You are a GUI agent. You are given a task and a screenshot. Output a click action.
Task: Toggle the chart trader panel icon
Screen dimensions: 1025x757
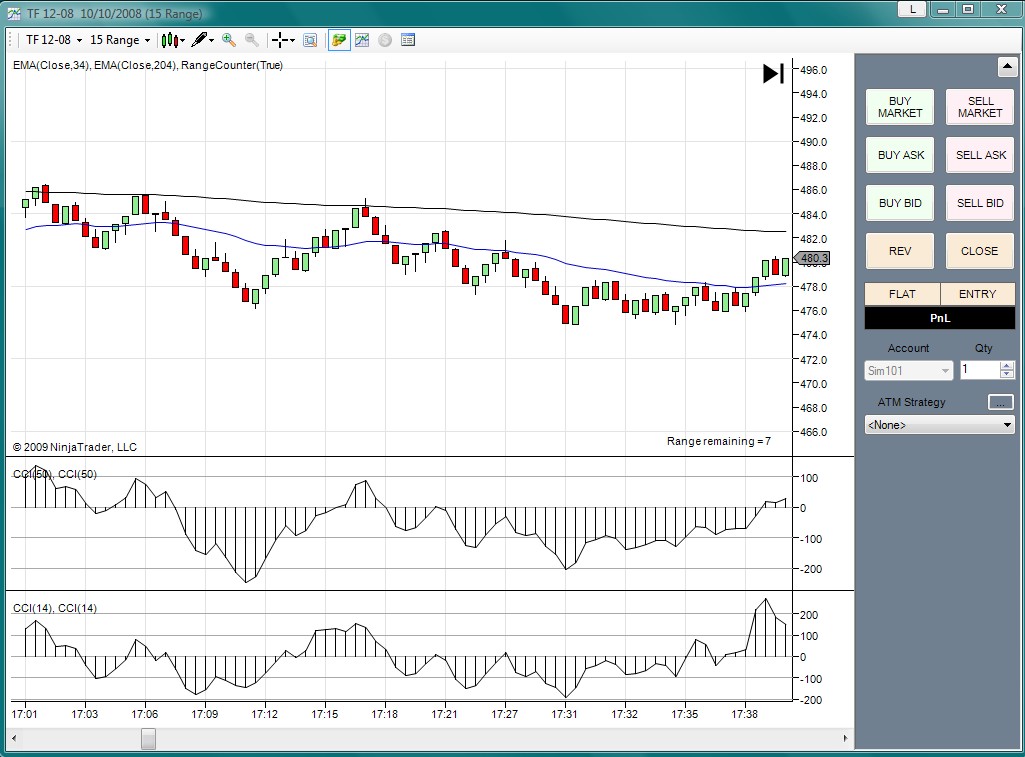pos(339,40)
